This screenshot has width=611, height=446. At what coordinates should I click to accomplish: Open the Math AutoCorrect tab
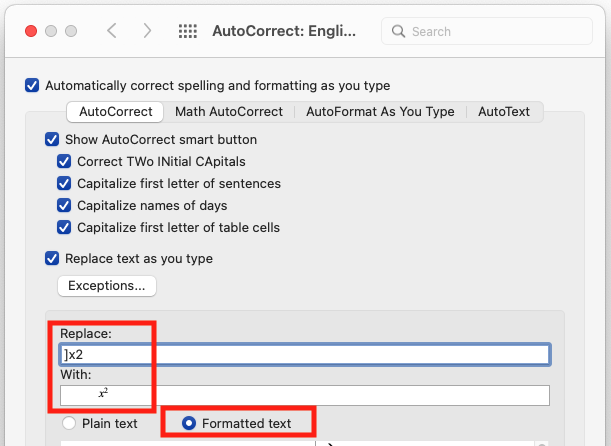229,112
